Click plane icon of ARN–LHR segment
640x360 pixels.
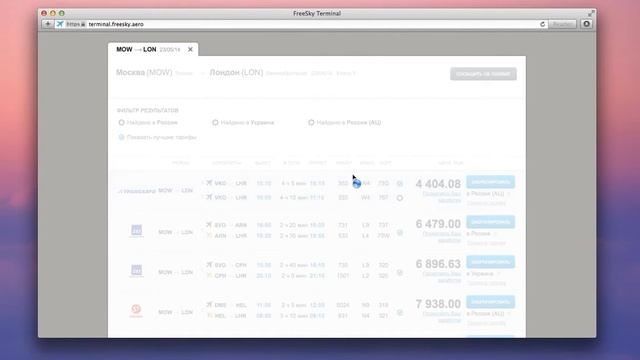[x=209, y=236]
